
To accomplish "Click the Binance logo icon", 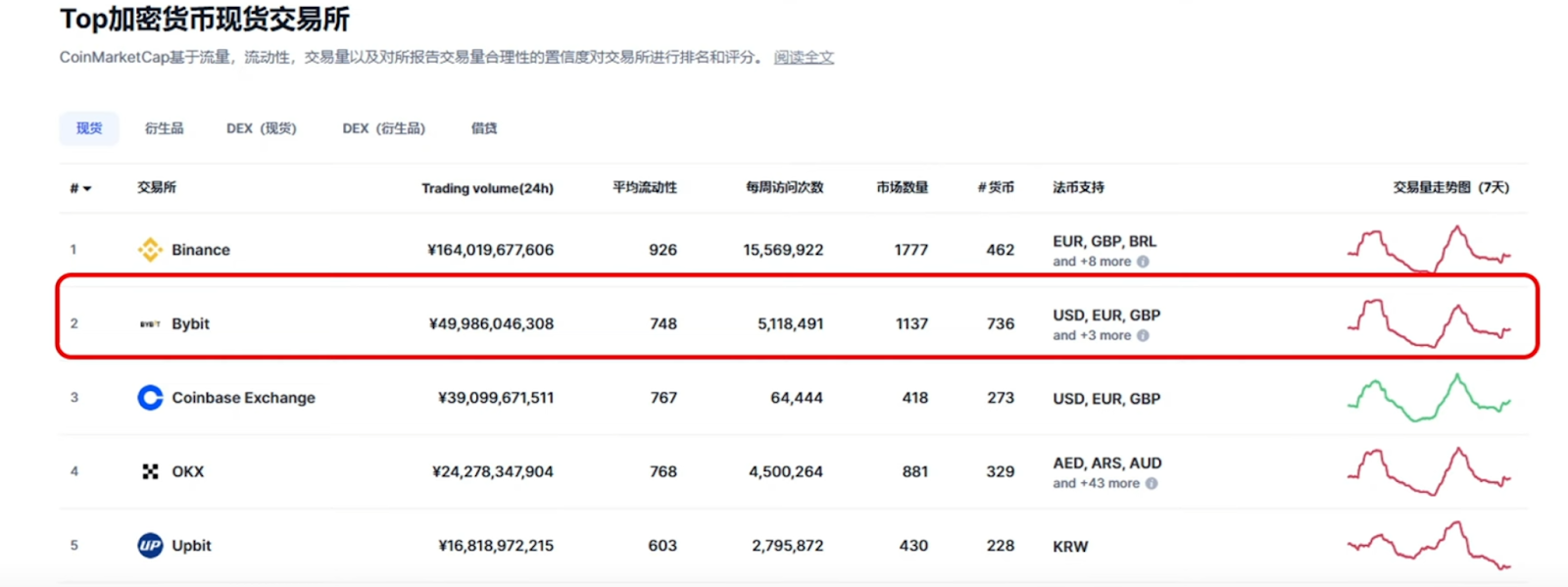I will tap(150, 250).
